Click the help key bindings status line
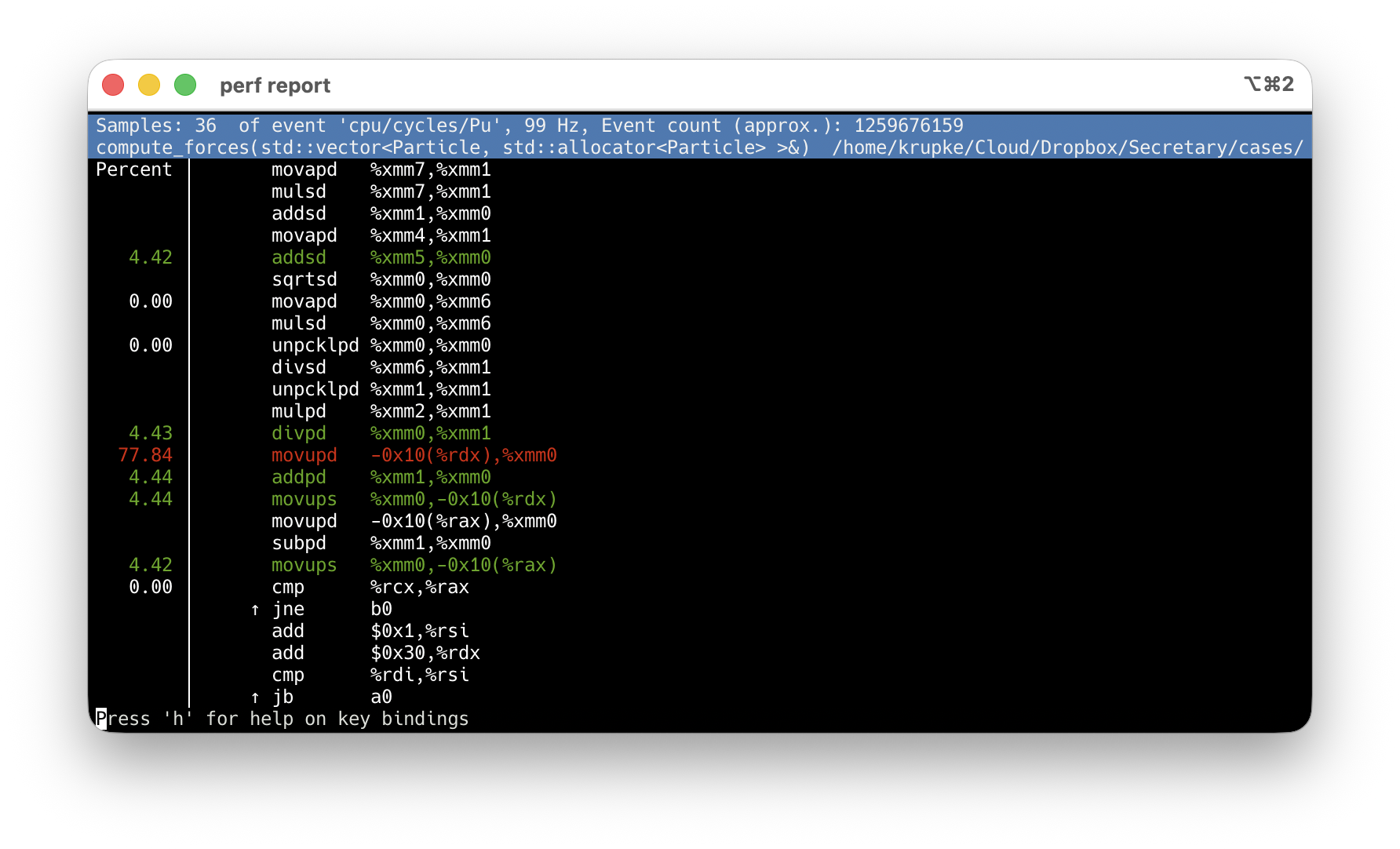Screen dimensions: 1400x849 [x=283, y=719]
